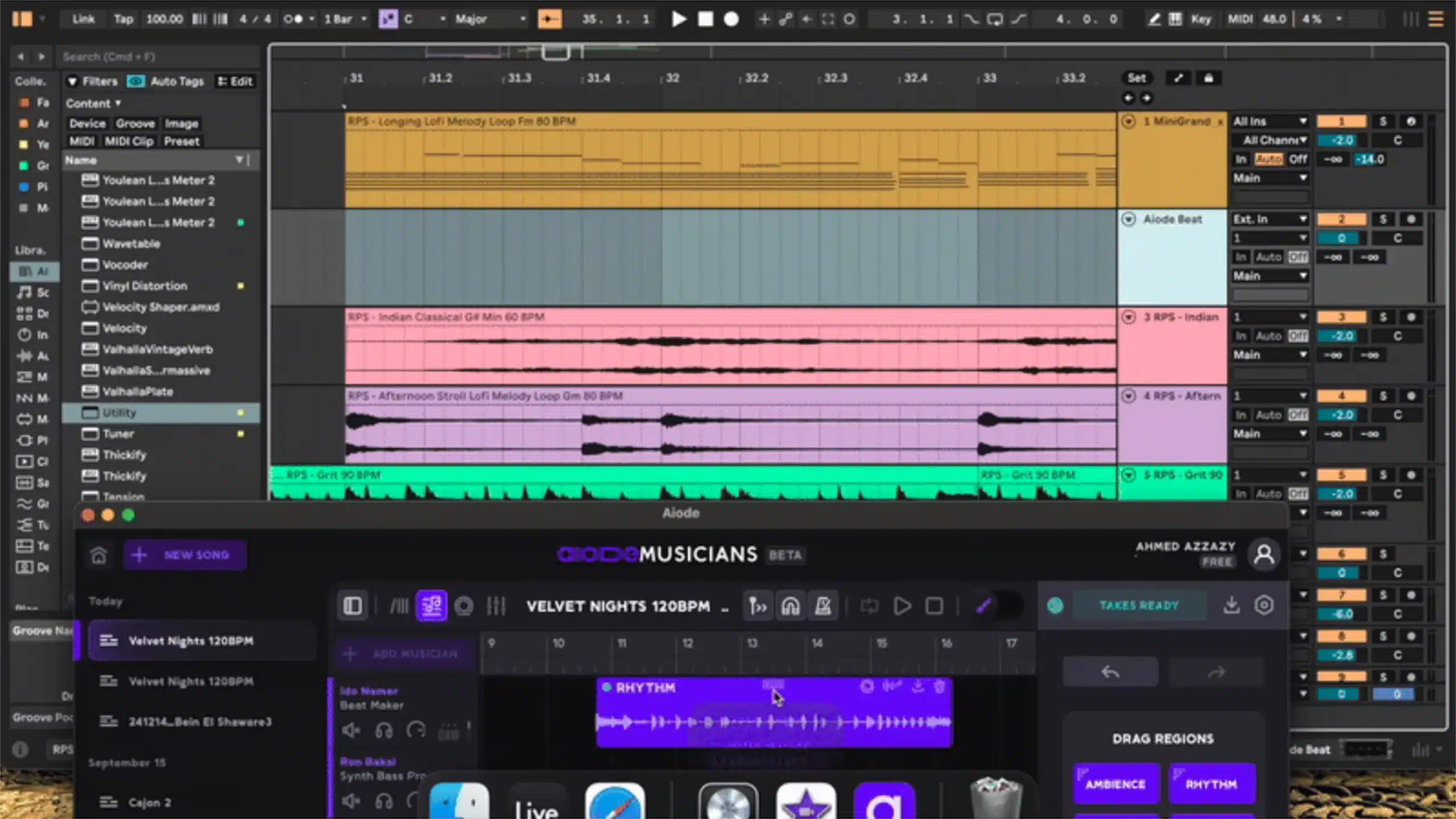Switch monitoring to Auto on Aiode Beat track
This screenshot has height=819, width=1456.
[x=1270, y=257]
